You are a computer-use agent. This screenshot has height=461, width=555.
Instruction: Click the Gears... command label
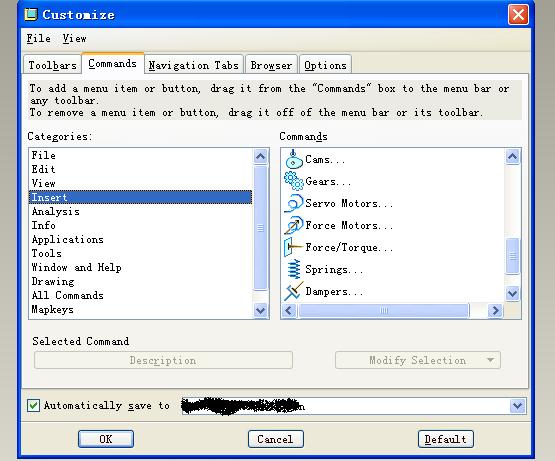[328, 182]
